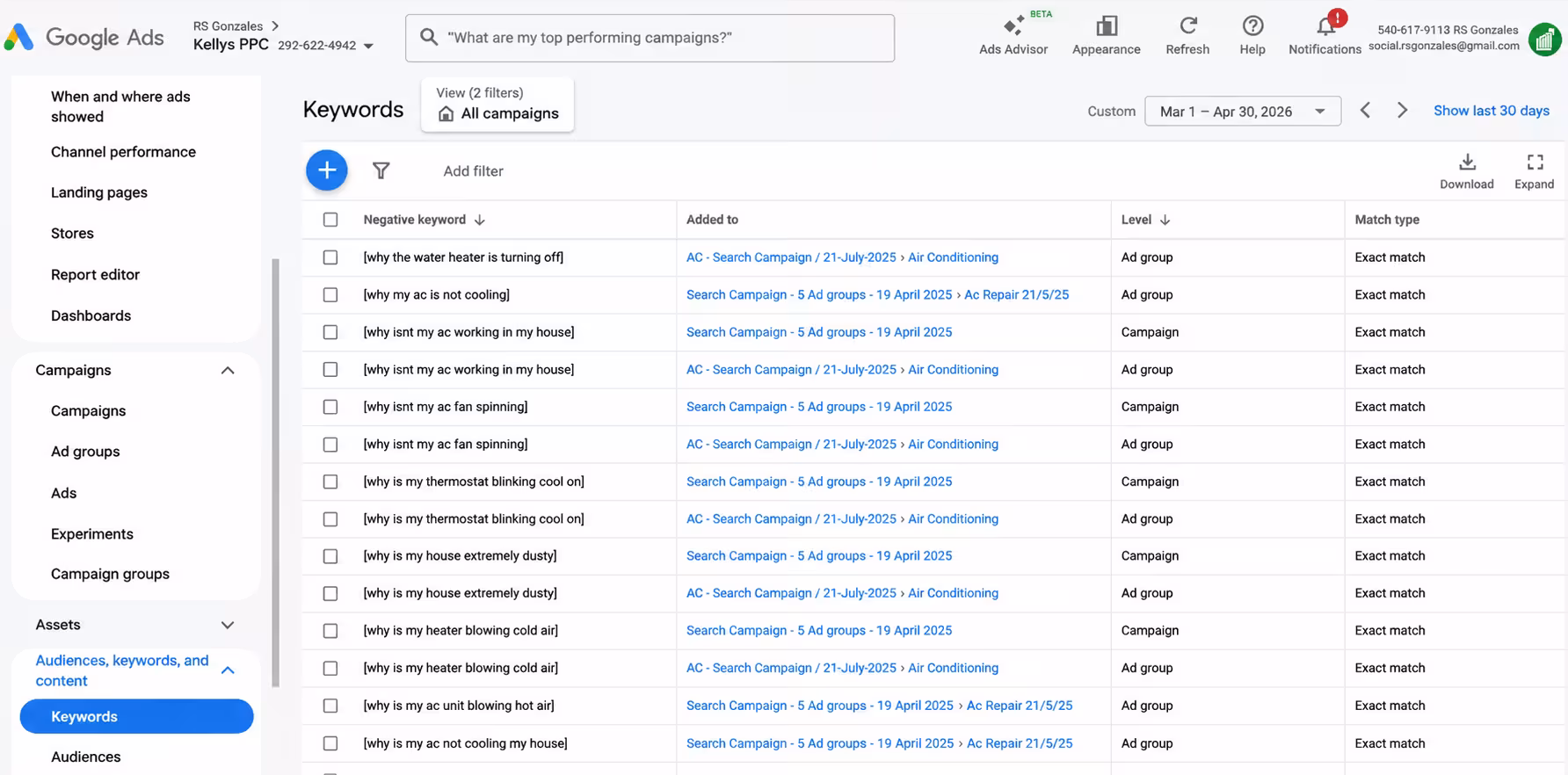Check the row 'why the water heater is turning off'
The image size is (1568, 775).
(330, 257)
